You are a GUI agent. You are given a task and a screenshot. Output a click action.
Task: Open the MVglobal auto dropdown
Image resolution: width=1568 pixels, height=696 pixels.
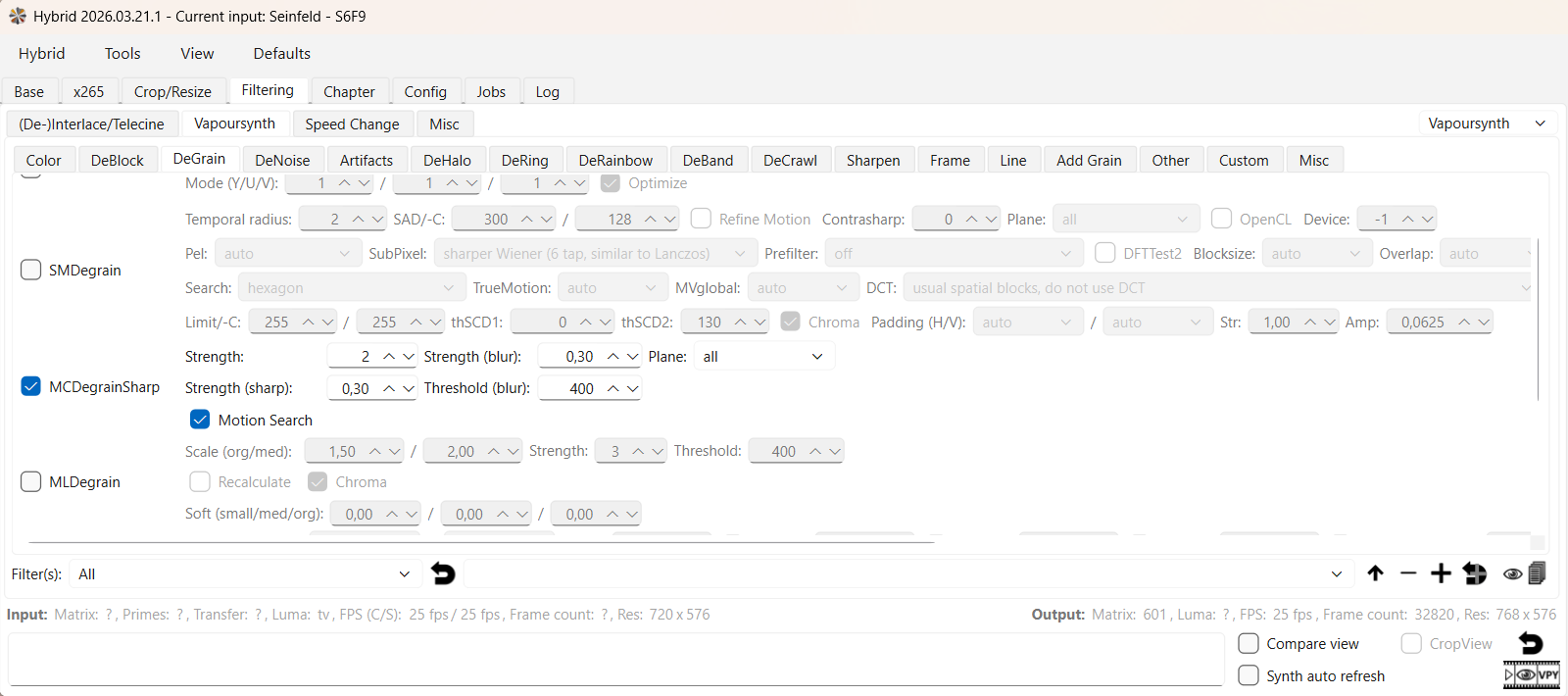[803, 288]
